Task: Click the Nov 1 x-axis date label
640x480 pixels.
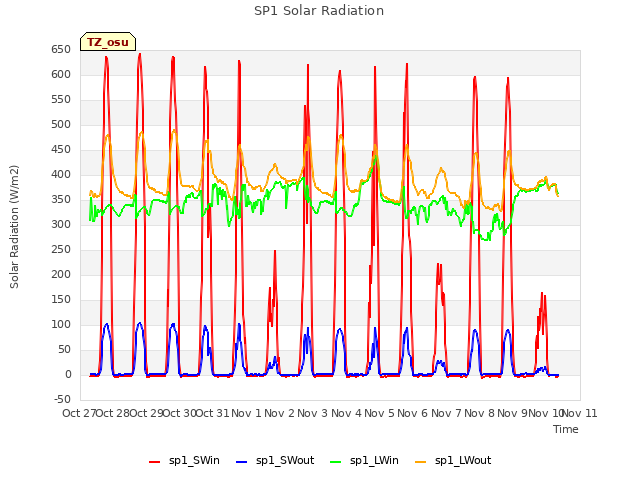Action: pos(246,413)
